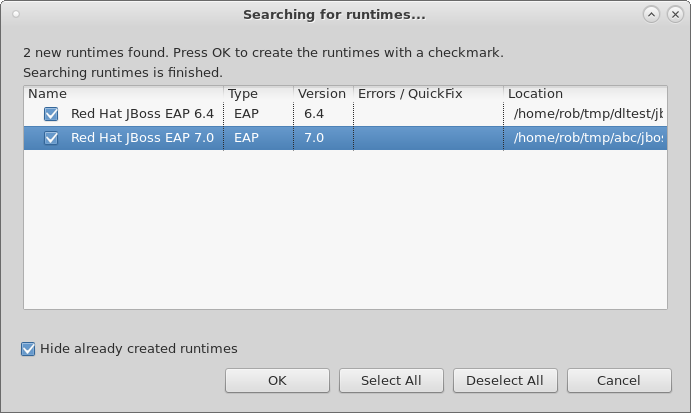
Task: Click the Type column header
Action: (258, 94)
